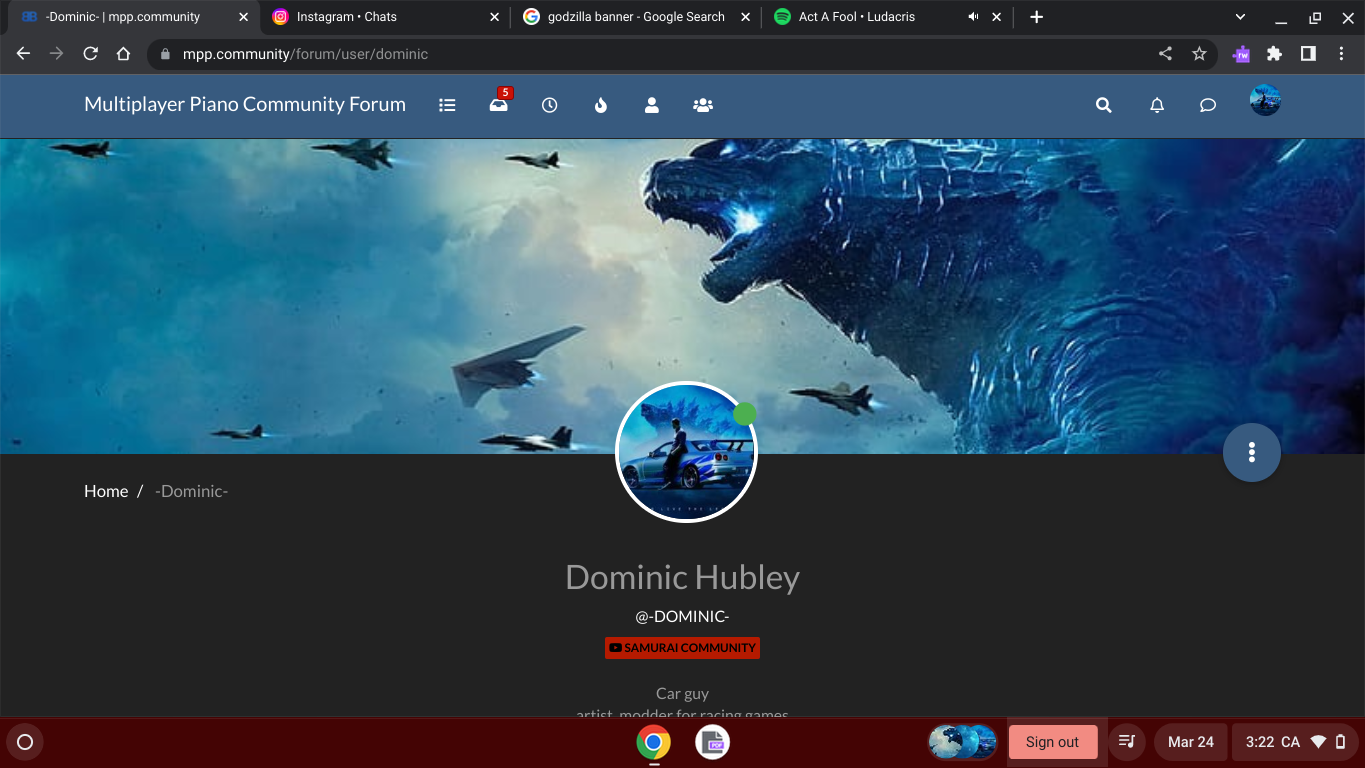Open users icon in forum navbar
Screen dimensions: 1365x768
652,105
